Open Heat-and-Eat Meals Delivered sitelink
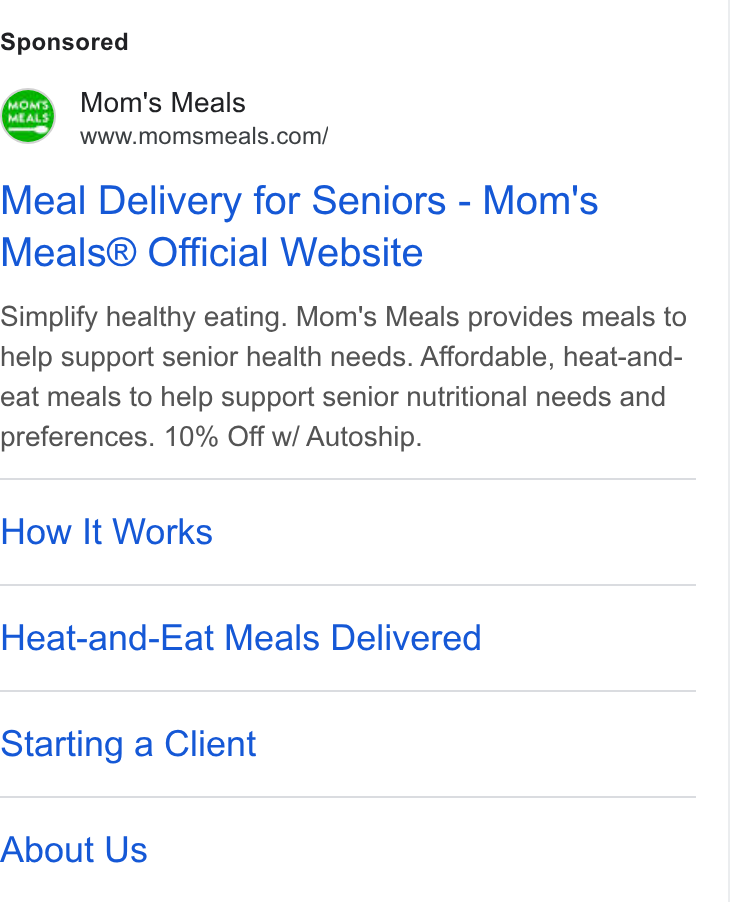Viewport: 730px width, 902px height. click(240, 638)
